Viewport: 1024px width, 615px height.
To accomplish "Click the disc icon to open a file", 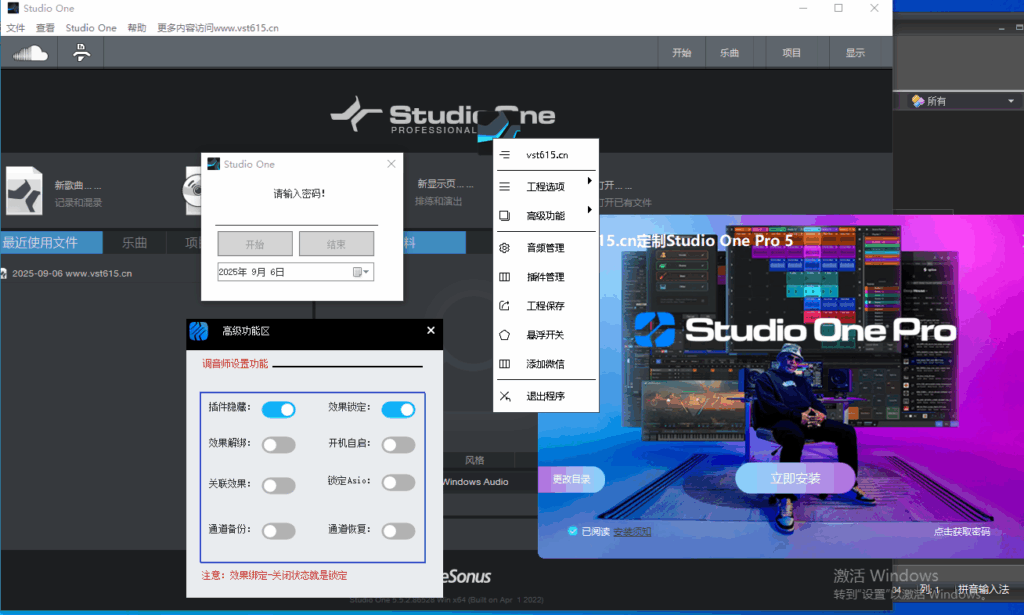I will click(193, 190).
